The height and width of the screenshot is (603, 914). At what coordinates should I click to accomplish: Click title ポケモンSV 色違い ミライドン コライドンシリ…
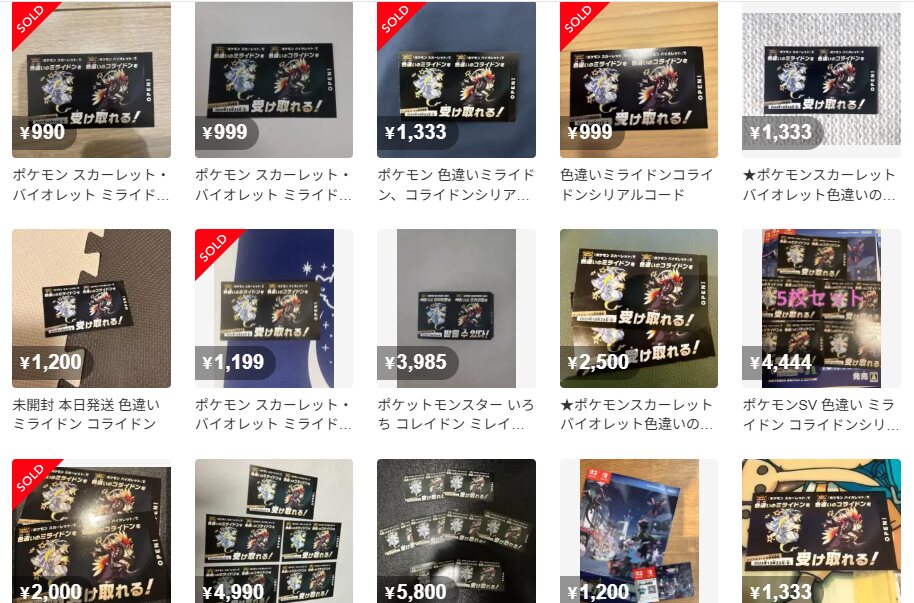pyautogui.click(x=821, y=414)
